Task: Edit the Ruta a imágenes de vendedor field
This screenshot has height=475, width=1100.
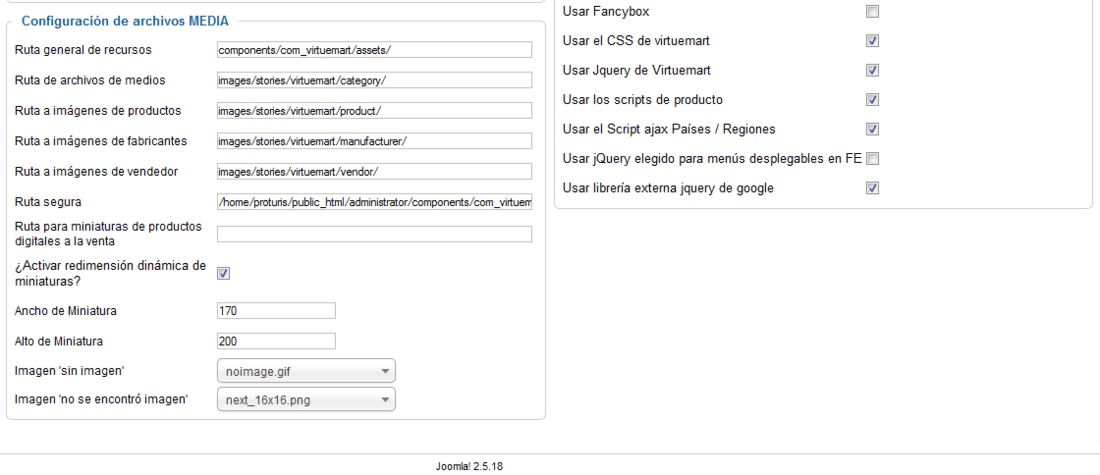Action: [375, 172]
